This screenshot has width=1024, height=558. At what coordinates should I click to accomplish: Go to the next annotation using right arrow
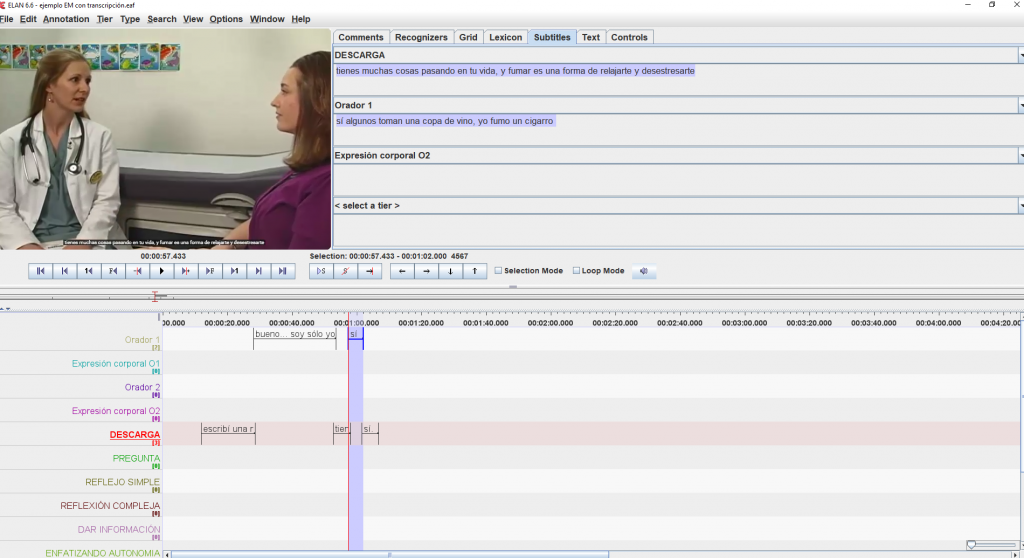(x=426, y=271)
